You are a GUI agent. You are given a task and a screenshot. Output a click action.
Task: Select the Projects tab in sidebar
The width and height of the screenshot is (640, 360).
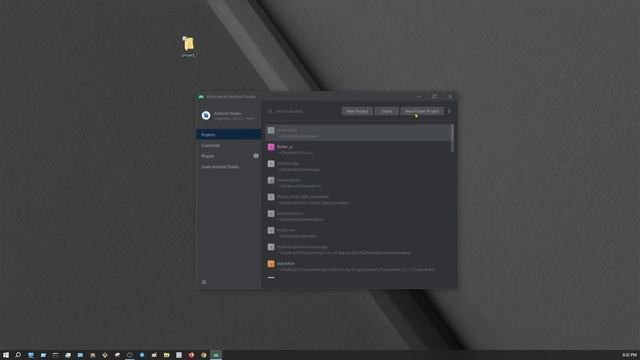coord(228,134)
